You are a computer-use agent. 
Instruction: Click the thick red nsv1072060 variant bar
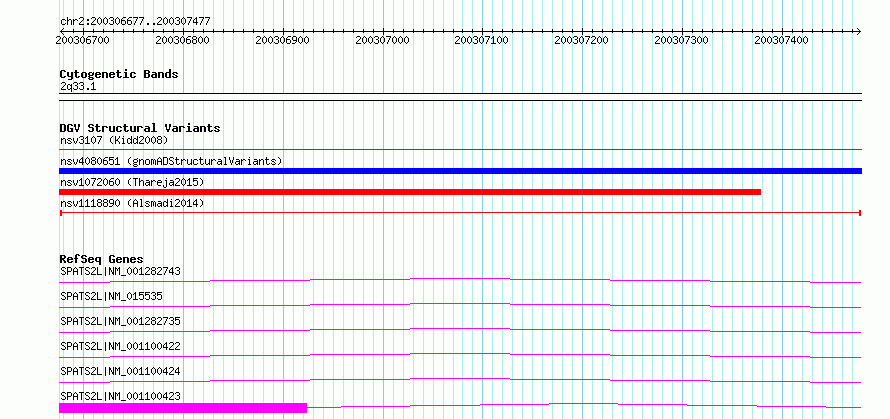[410, 192]
